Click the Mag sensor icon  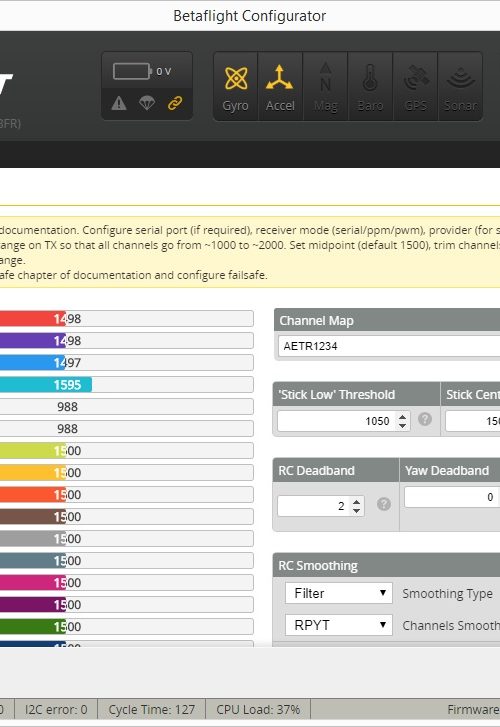pos(325,87)
